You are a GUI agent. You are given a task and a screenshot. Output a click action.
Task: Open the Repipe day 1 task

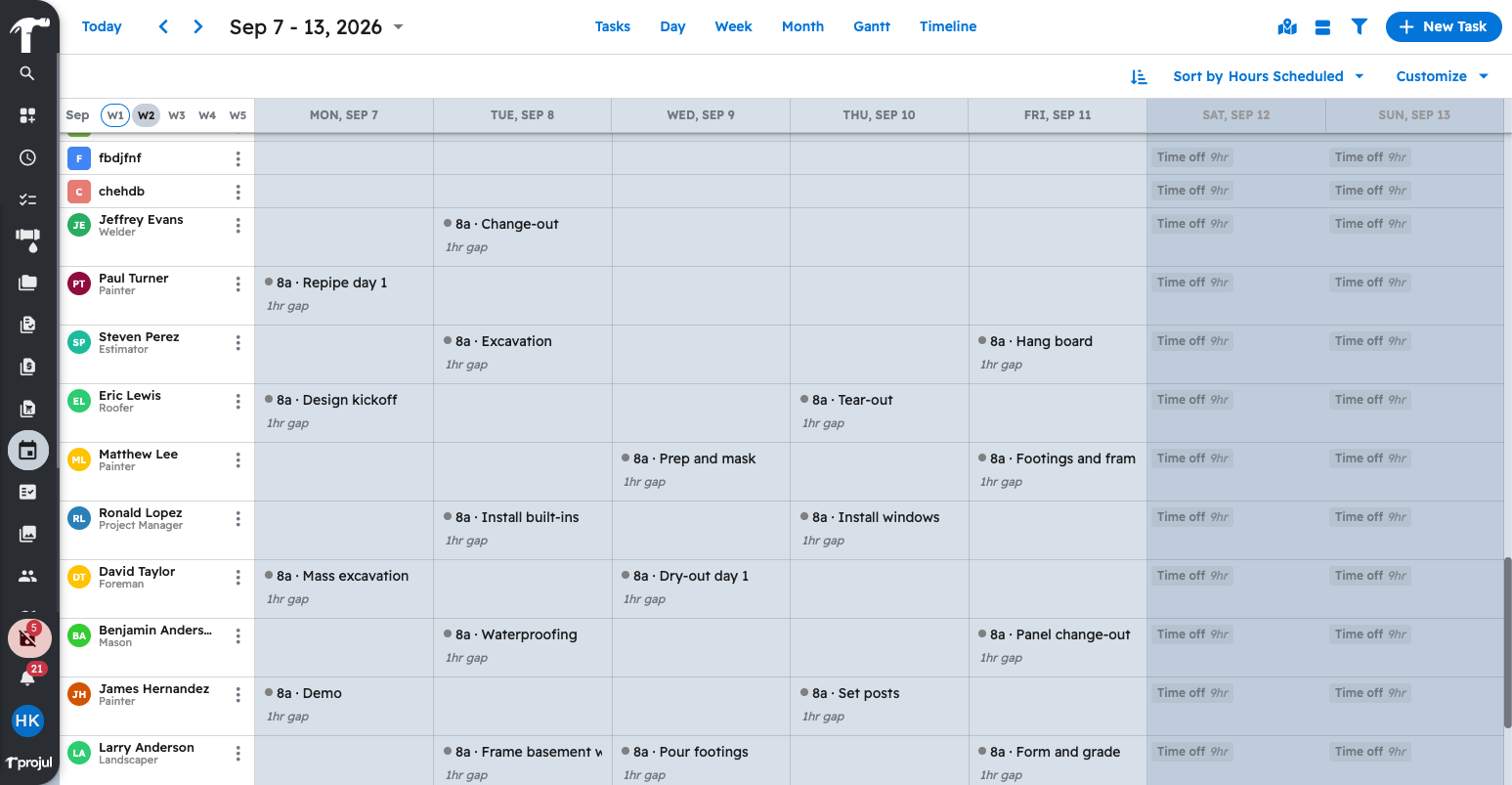pos(326,283)
